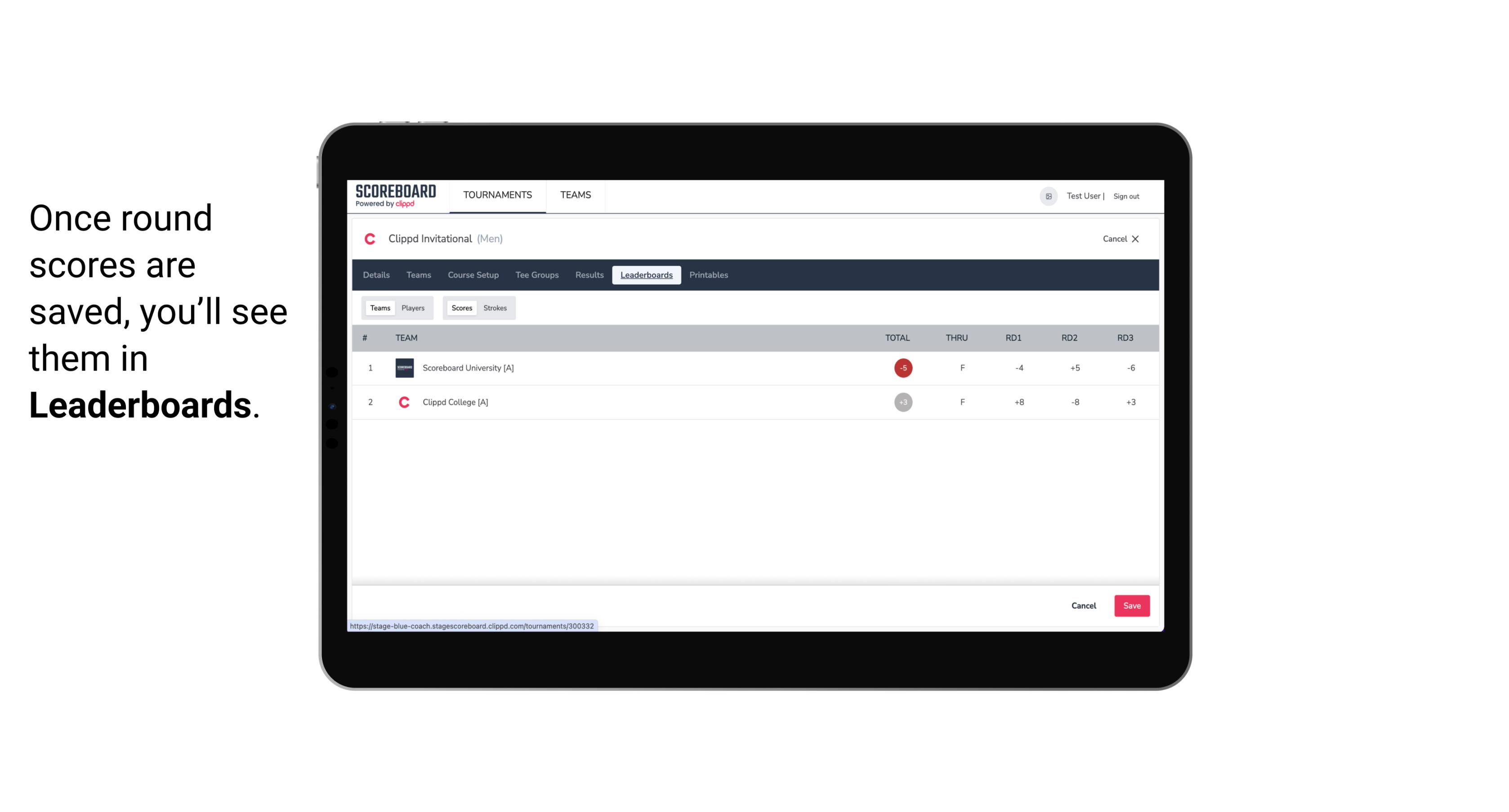
Task: Click Scoreboard University team logo icon
Action: coord(403,367)
